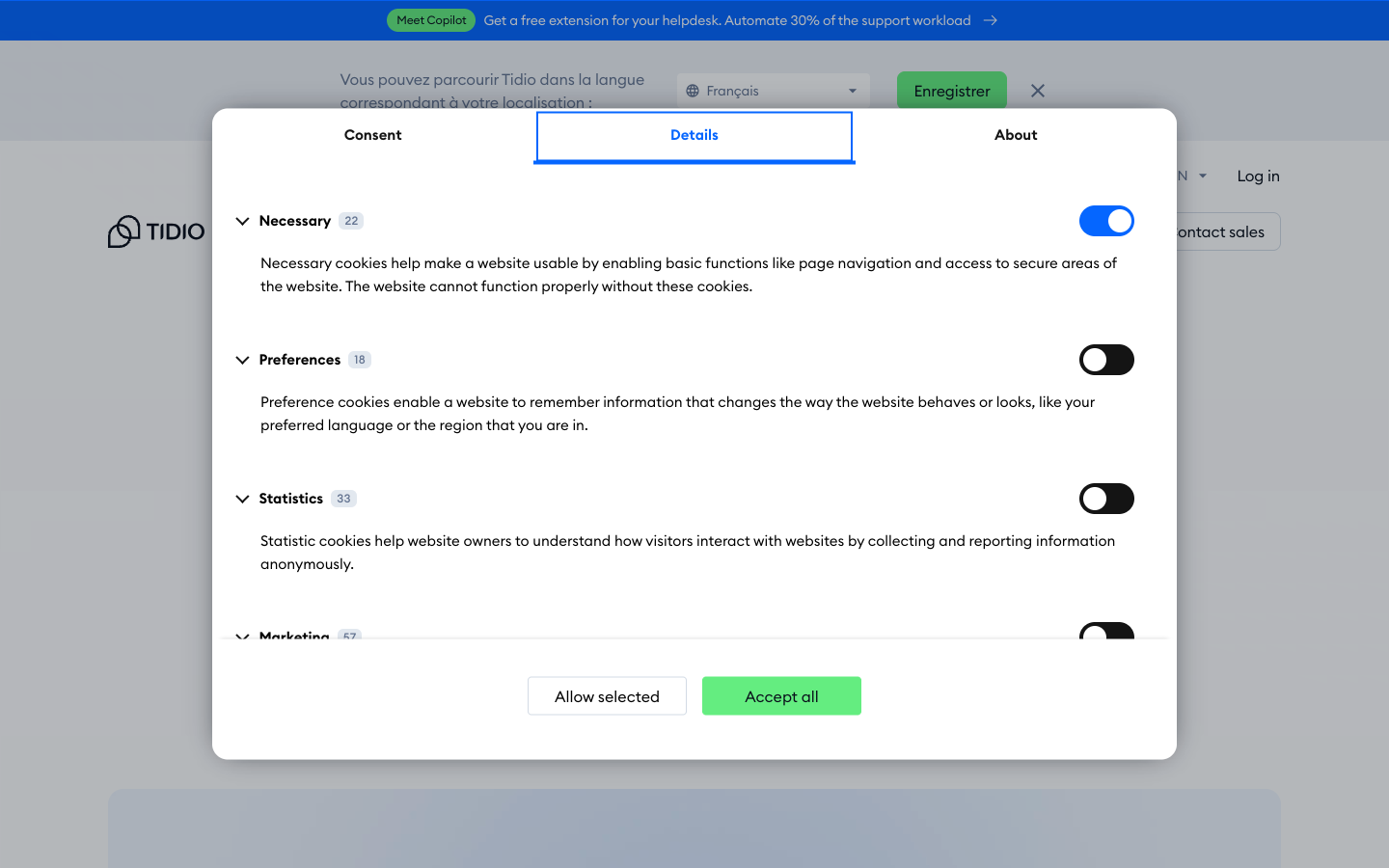Expand the Statistics cookies section
This screenshot has width=1389, height=868.
point(242,499)
